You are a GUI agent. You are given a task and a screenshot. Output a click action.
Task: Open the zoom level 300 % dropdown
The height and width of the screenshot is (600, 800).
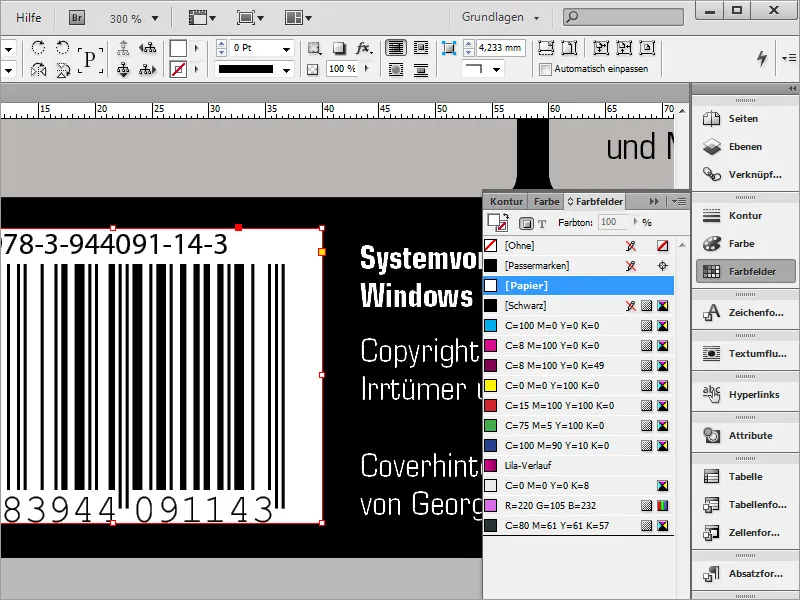pos(155,18)
